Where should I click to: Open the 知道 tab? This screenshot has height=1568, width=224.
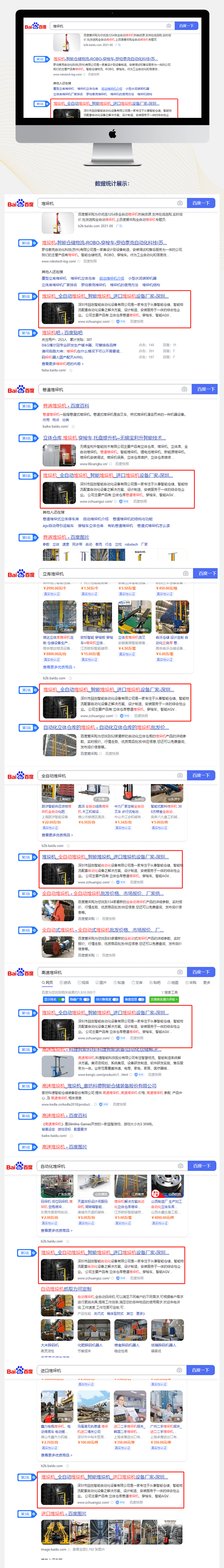click(119, 983)
